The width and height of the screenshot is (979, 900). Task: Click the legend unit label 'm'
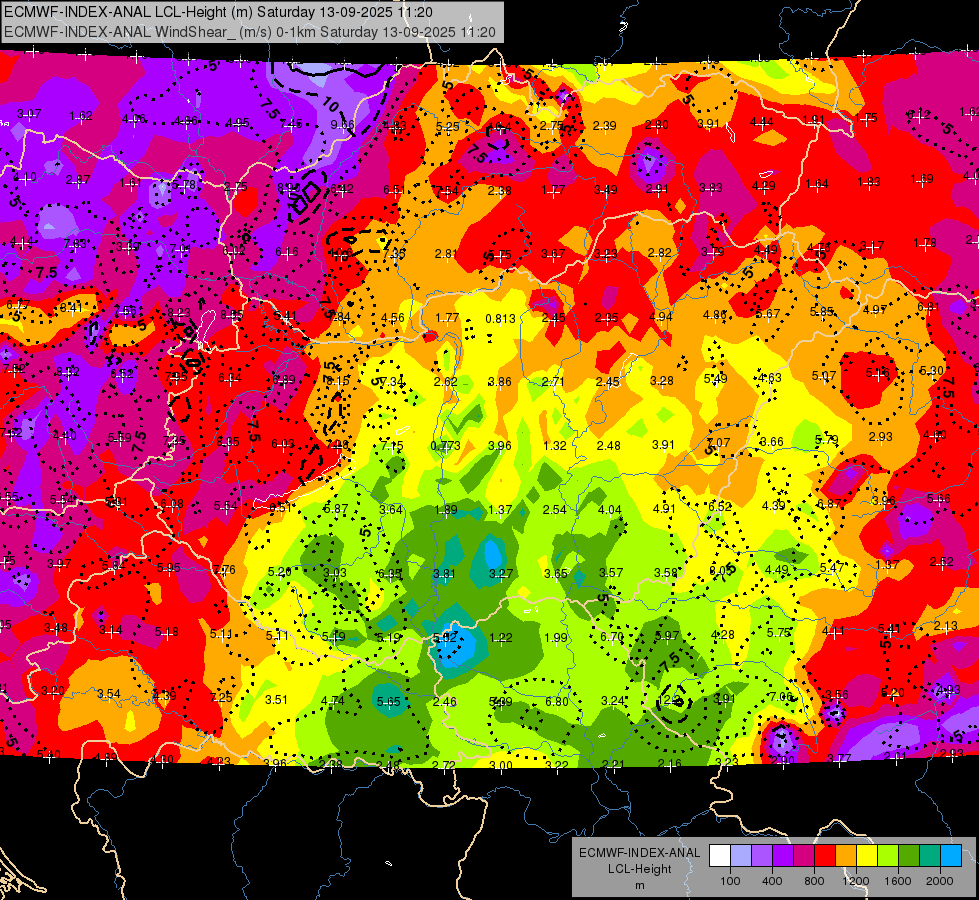[x=640, y=886]
